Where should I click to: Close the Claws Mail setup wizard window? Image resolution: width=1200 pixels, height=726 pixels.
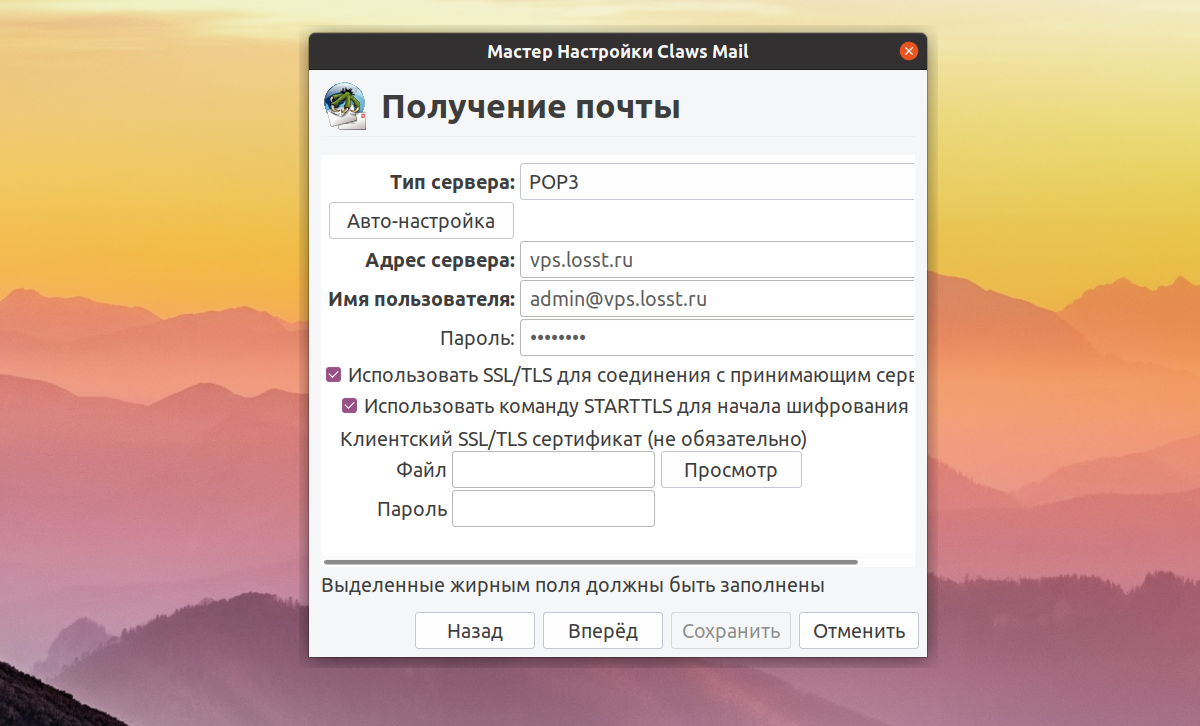[x=908, y=51]
